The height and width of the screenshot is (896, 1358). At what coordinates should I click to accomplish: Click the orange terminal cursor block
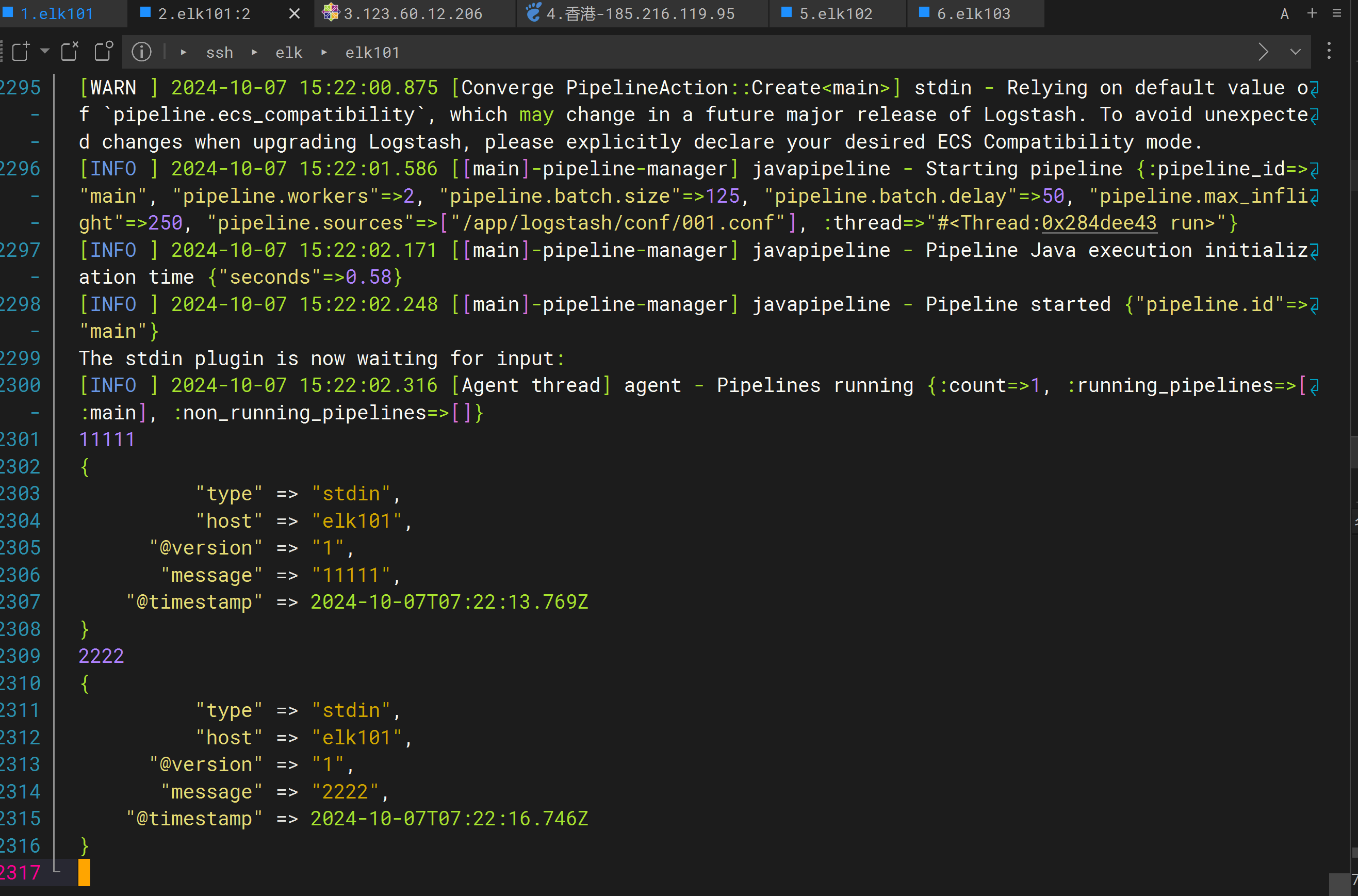pos(84,873)
